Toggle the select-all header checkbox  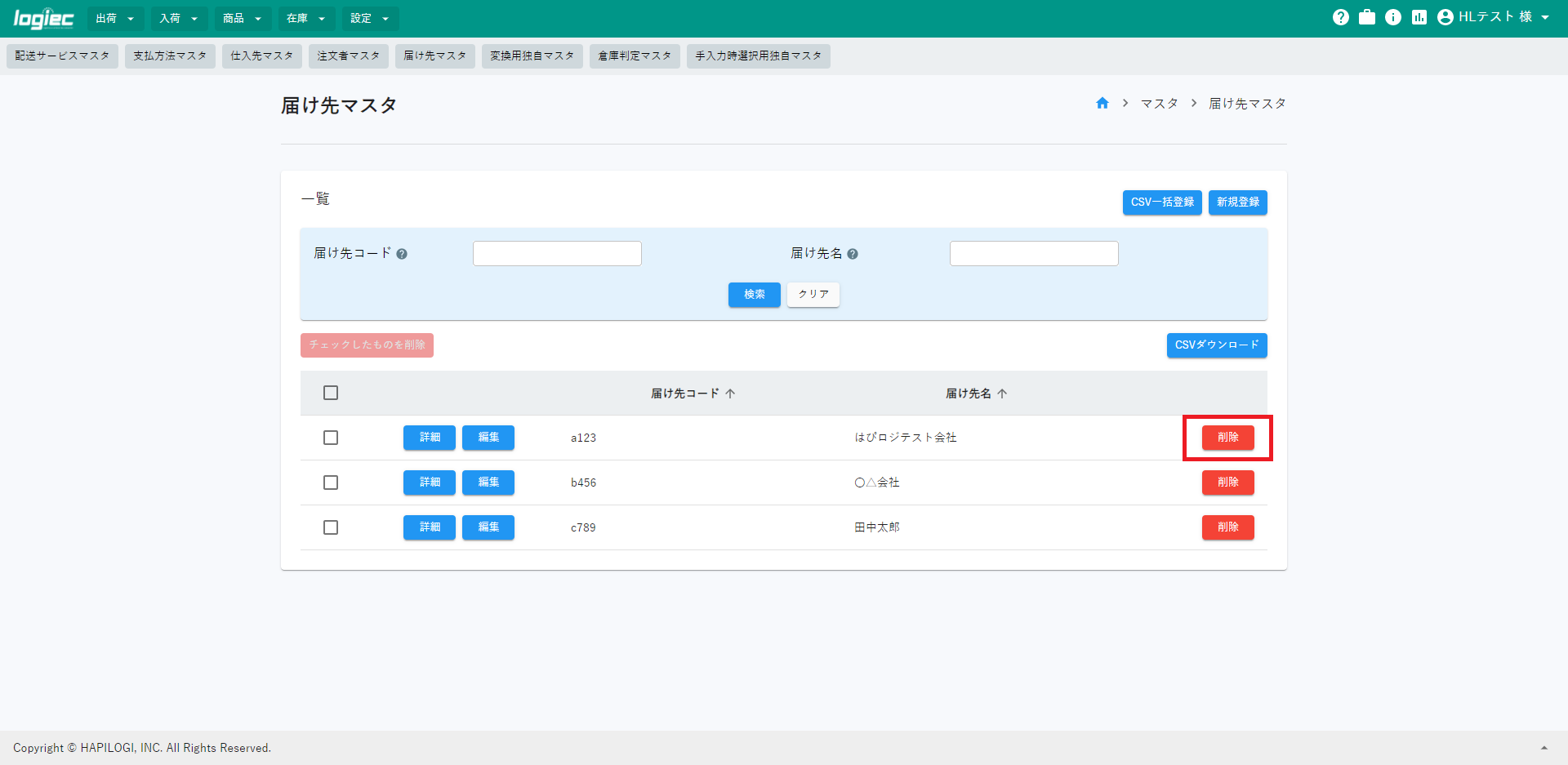point(331,393)
